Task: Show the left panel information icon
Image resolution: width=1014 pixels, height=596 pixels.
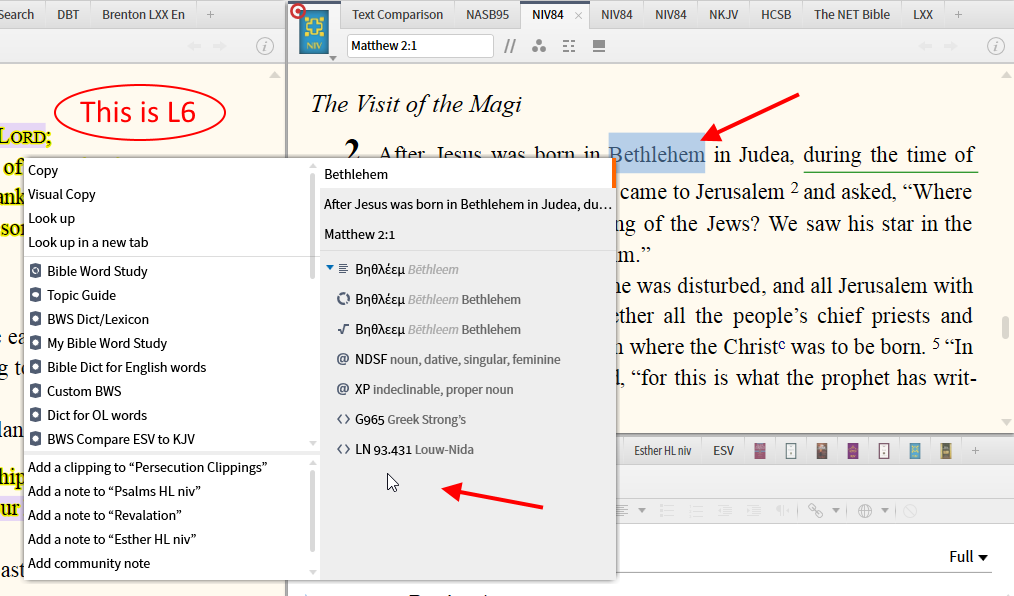Action: 264,46
